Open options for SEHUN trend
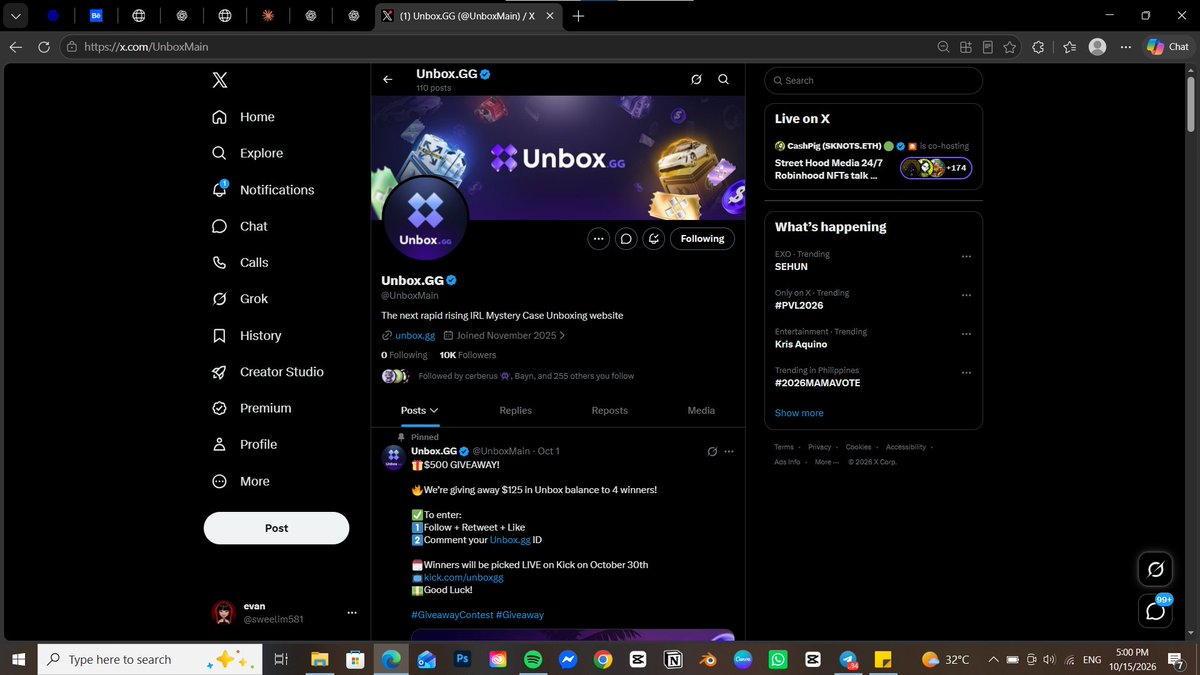 tap(966, 256)
